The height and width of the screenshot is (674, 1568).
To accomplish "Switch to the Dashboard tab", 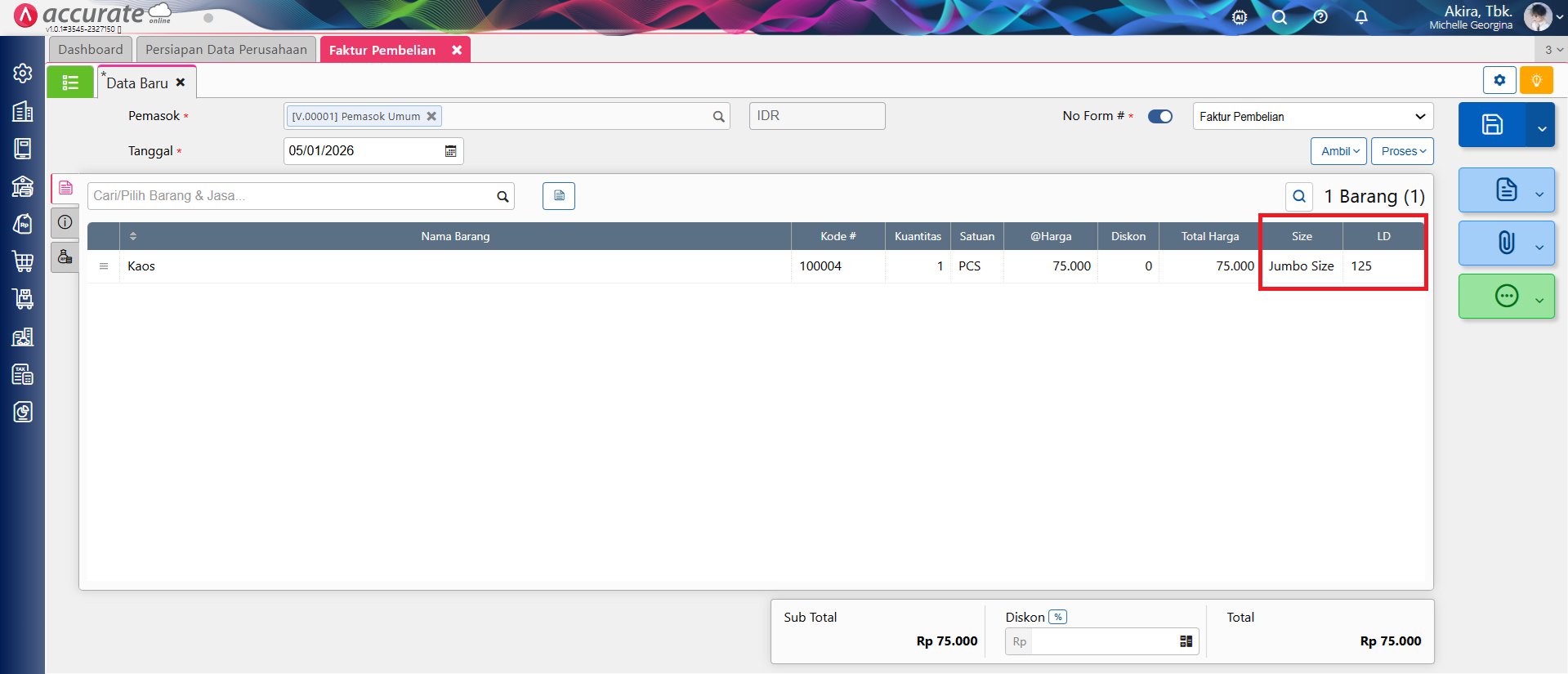I will [x=91, y=50].
